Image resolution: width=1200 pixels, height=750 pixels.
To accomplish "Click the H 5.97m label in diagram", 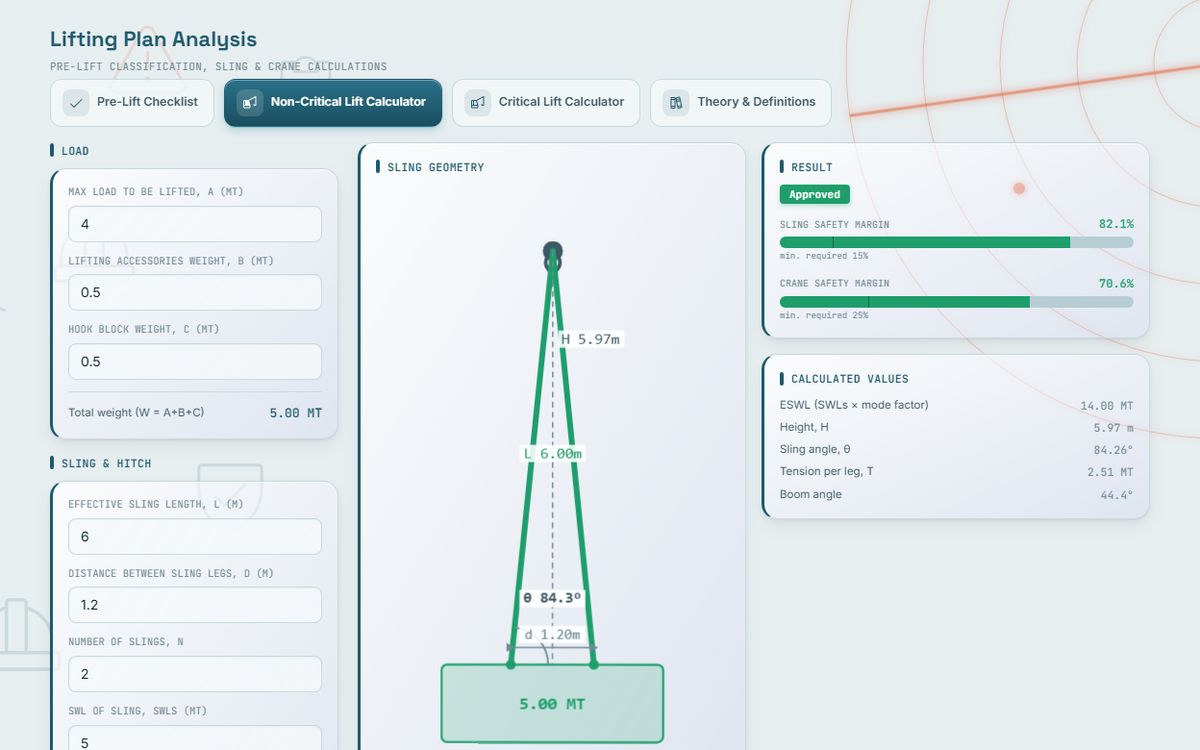I will click(591, 339).
